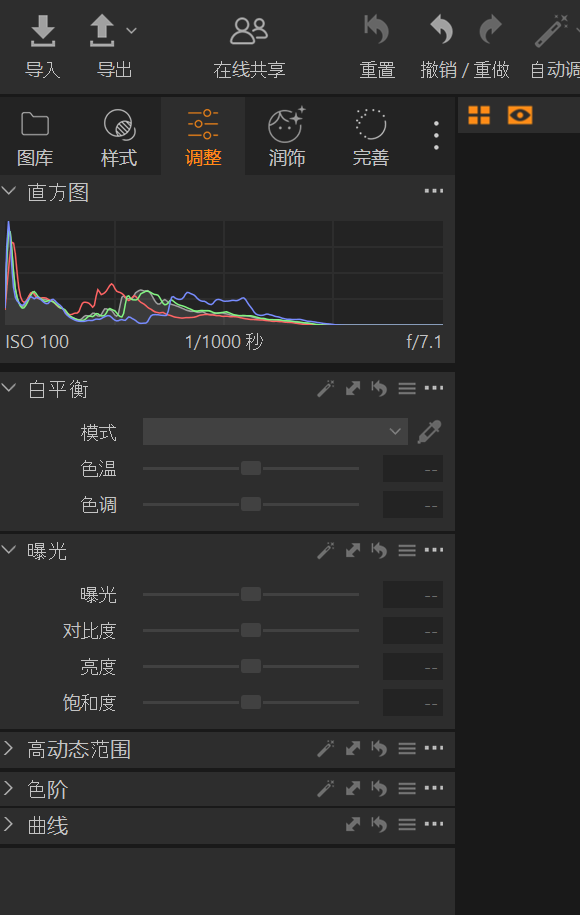Viewport: 580px width, 915px height.
Task: Reset the 高动态范围 panel
Action: click(x=379, y=748)
